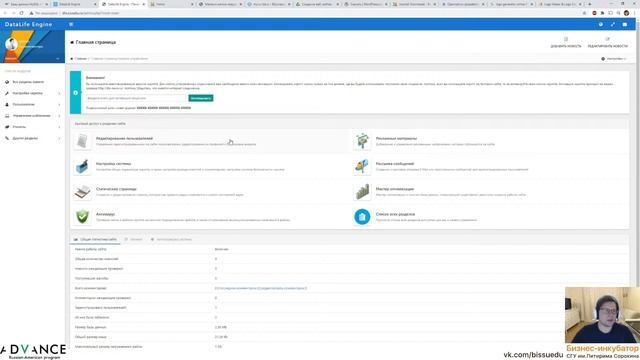Image resolution: width=640 pixels, height=360 pixels.
Task: Open the help icon in blue header
Action: (601, 24)
